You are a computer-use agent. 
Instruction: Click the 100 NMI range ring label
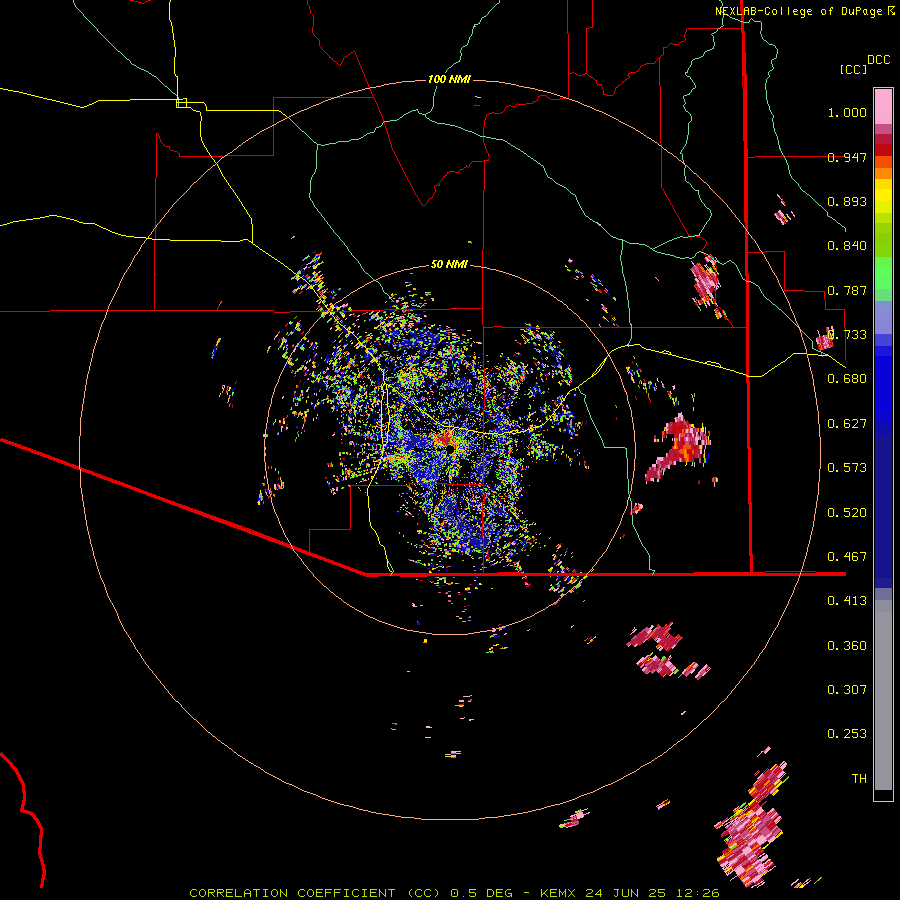(x=449, y=79)
